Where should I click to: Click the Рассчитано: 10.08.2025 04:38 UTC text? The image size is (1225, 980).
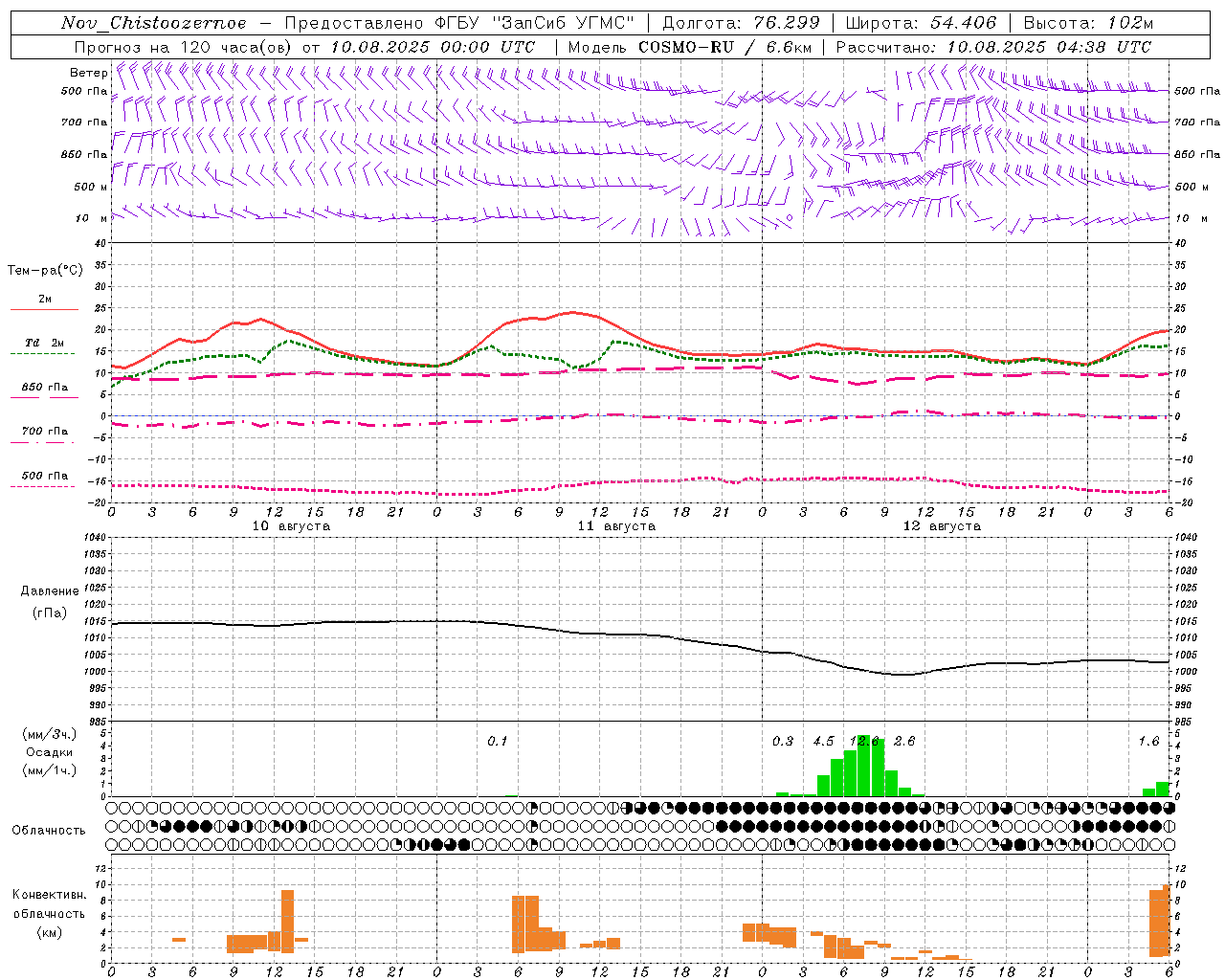coord(993,47)
